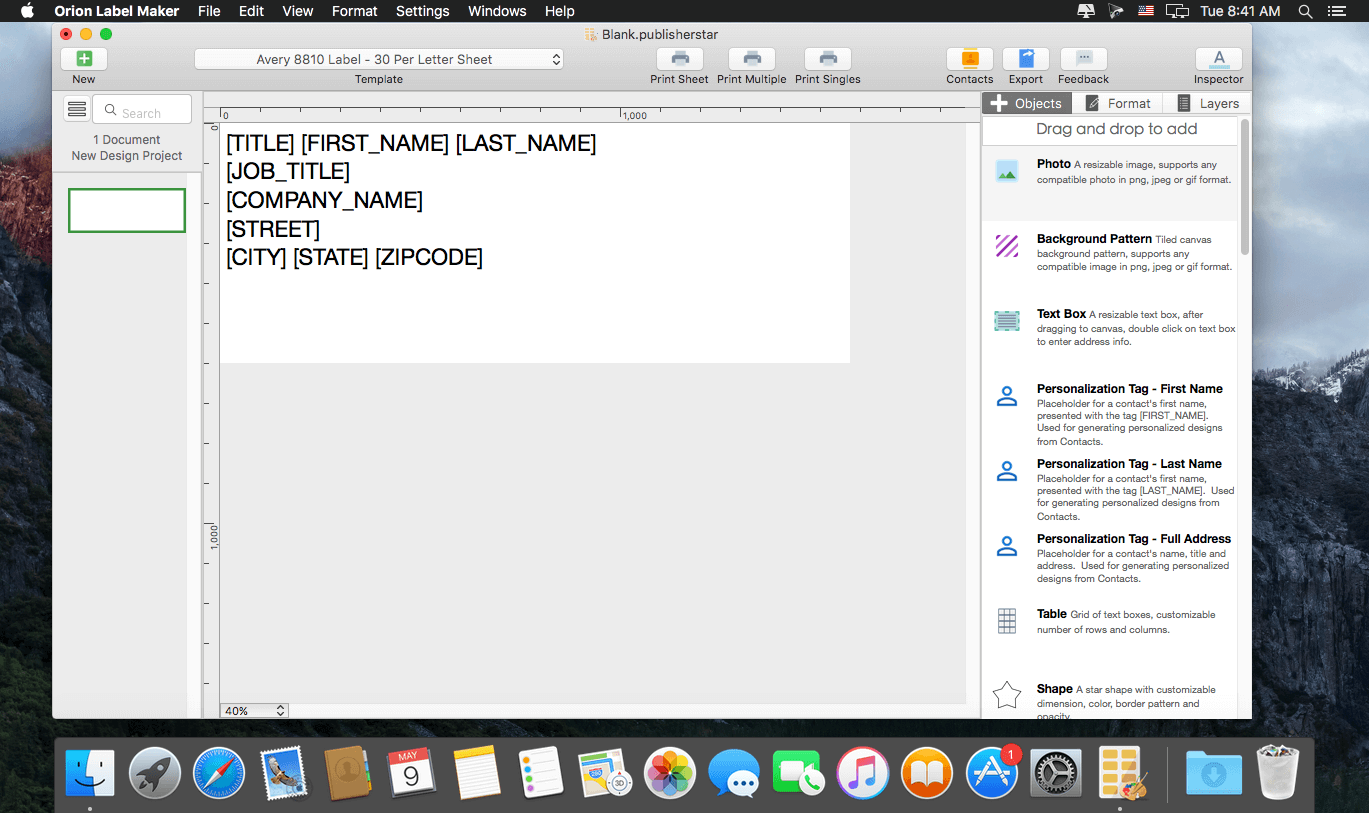The height and width of the screenshot is (813, 1369).
Task: Open Orion Label Maker icon in the Dock
Action: pyautogui.click(x=1120, y=773)
